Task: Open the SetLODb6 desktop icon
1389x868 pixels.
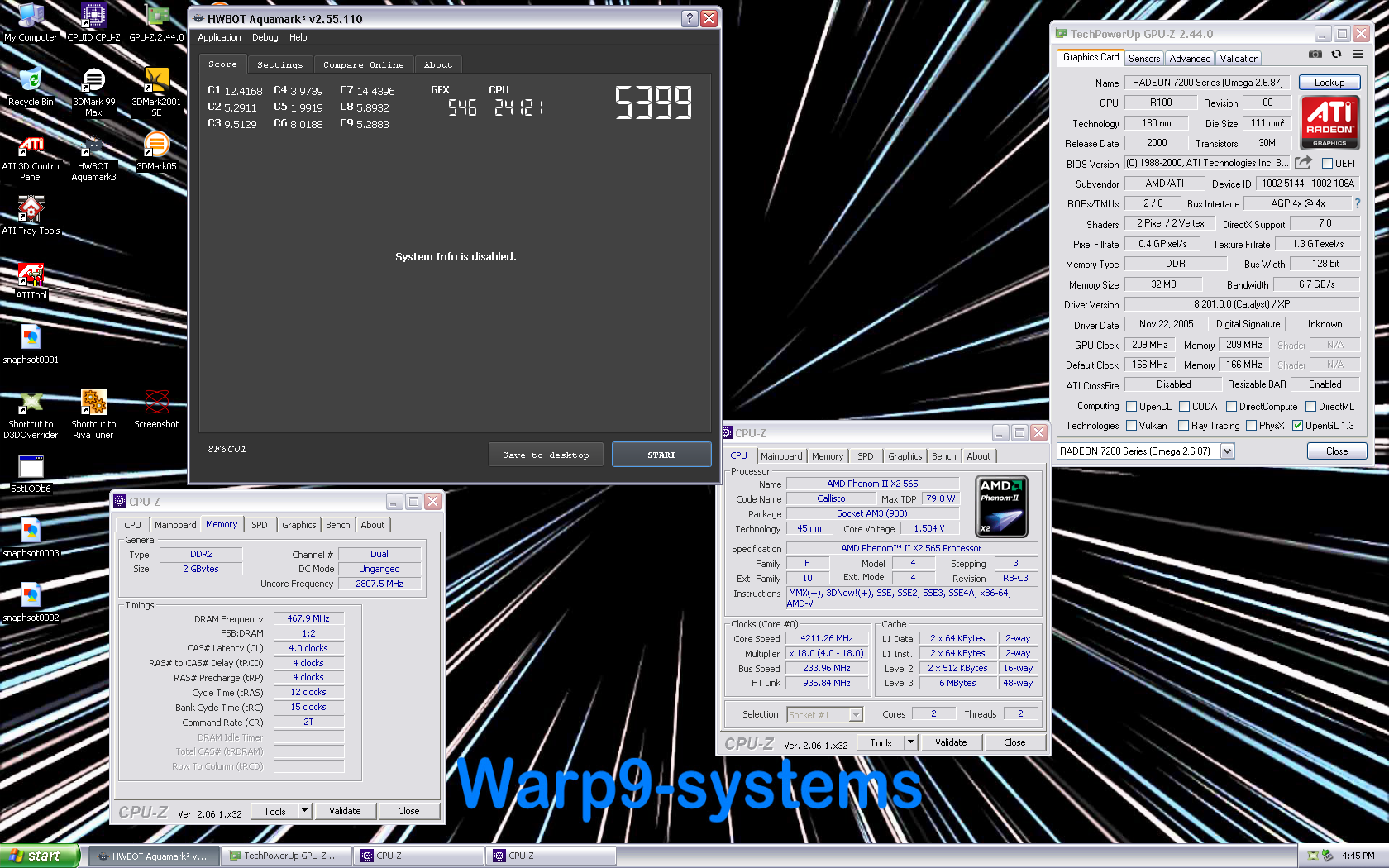Action: pyautogui.click(x=31, y=474)
